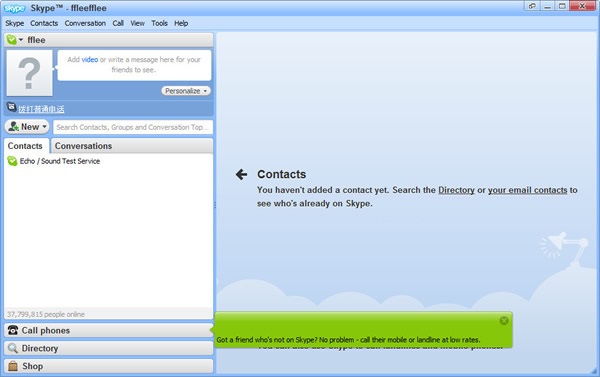Click the New contact button
The image size is (600, 377).
pos(27,127)
